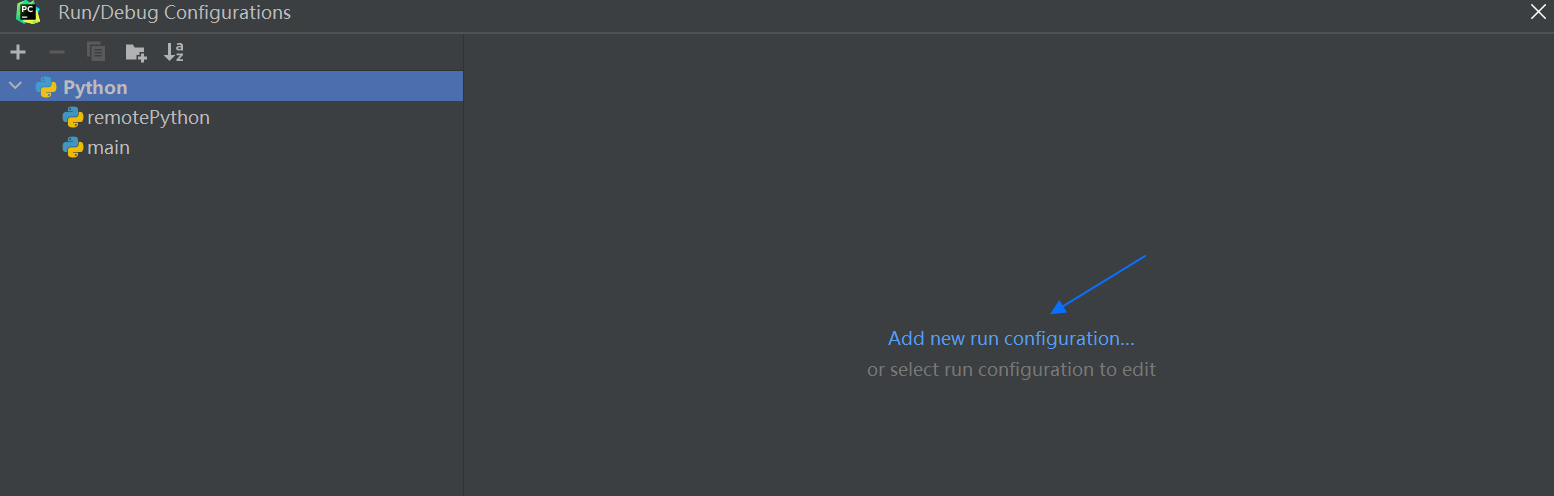Screen dimensions: 1554x496
Task: Click the PyCharm logo in title bar
Action: click(28, 13)
